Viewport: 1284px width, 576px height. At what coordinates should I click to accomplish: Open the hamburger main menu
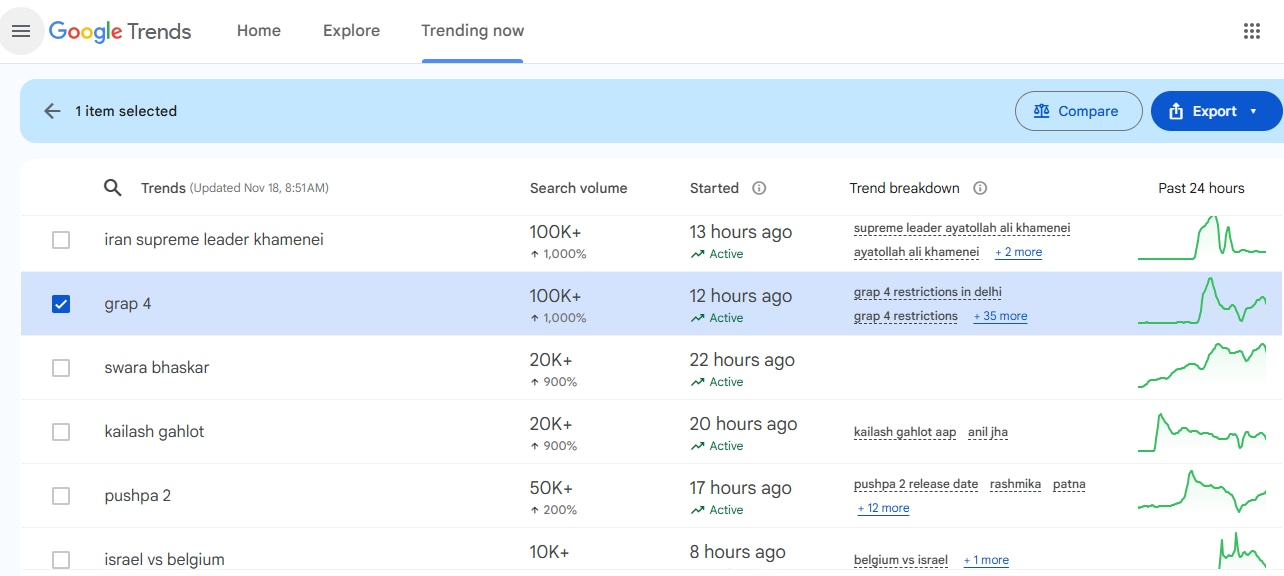(x=21, y=31)
